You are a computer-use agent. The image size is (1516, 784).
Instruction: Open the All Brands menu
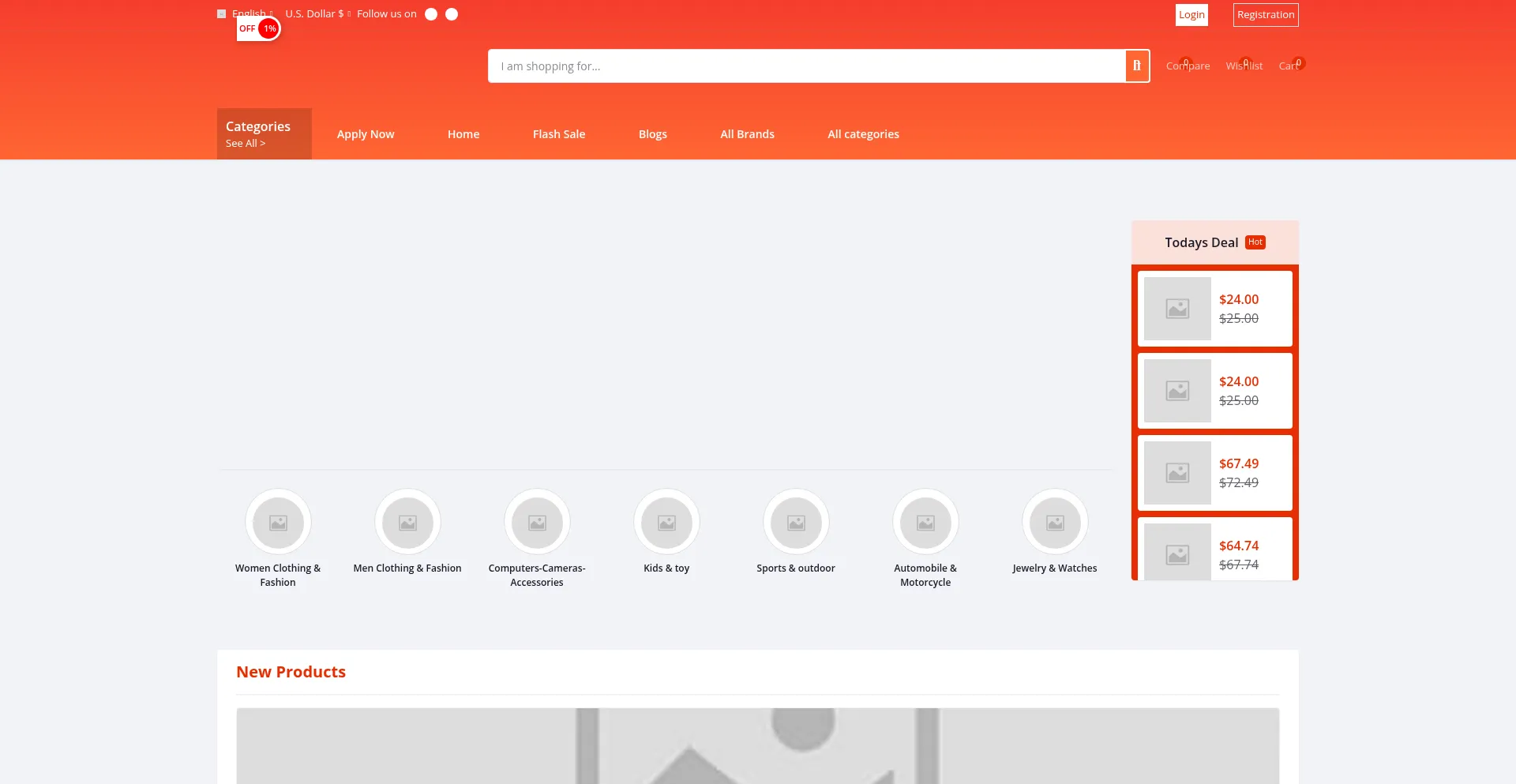747,133
